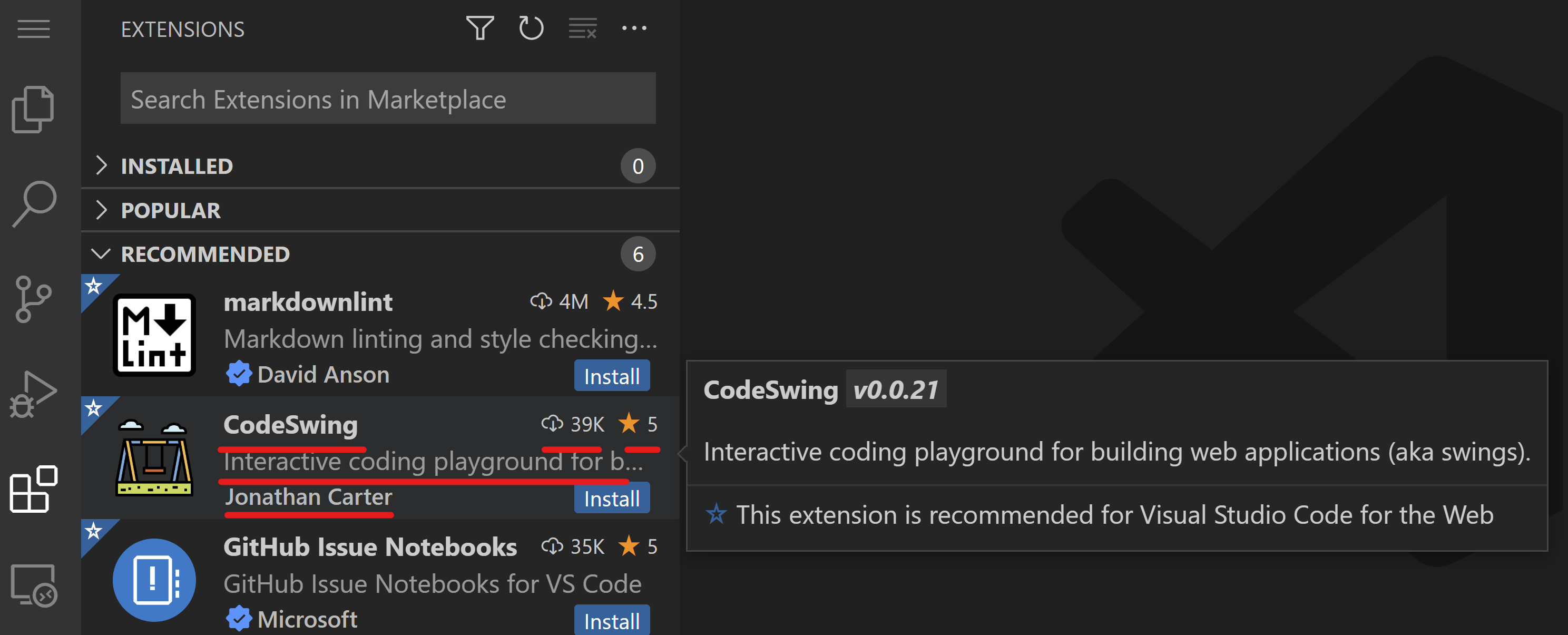Open the Run and Debug view

(x=34, y=394)
